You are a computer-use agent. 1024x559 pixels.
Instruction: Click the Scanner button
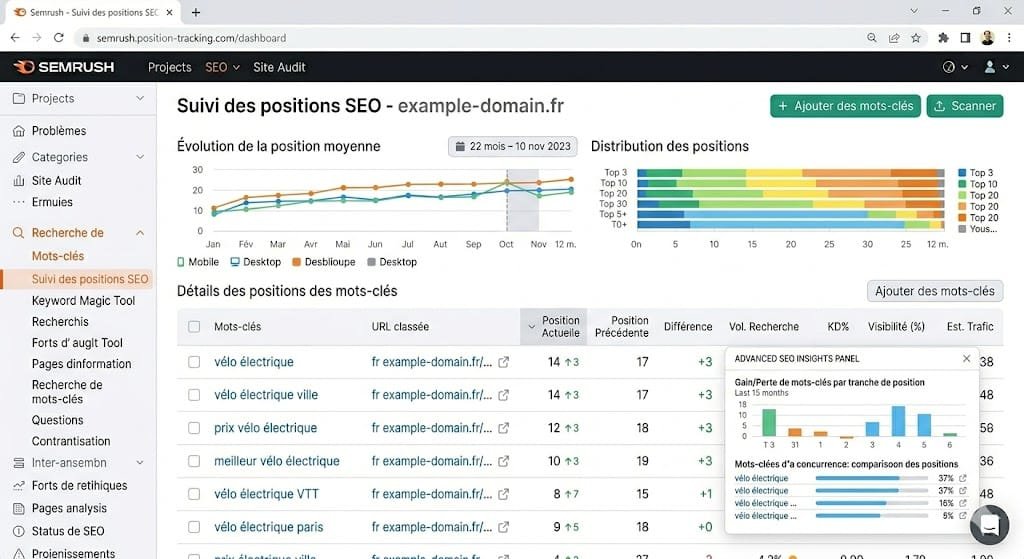pyautogui.click(x=965, y=106)
